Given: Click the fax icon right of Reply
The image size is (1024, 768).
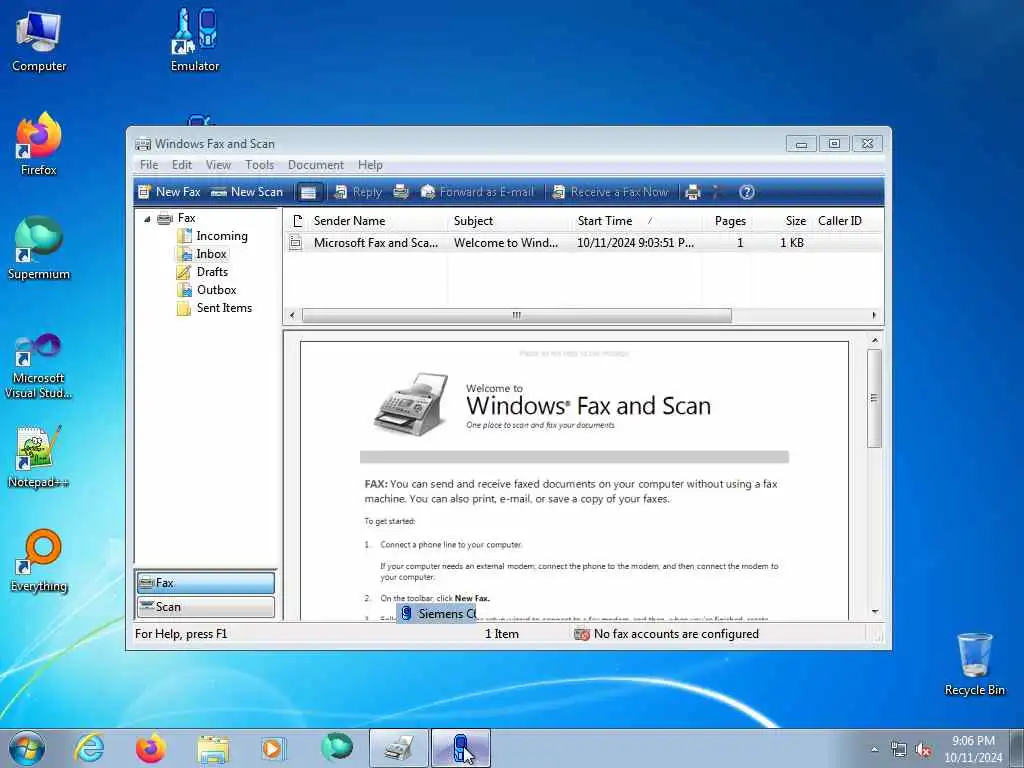Looking at the screenshot, I should (401, 192).
